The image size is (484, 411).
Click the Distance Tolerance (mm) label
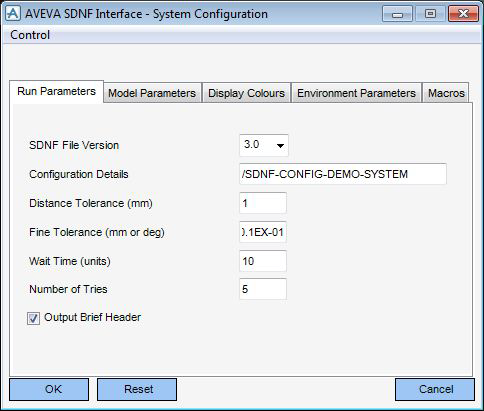coord(91,203)
